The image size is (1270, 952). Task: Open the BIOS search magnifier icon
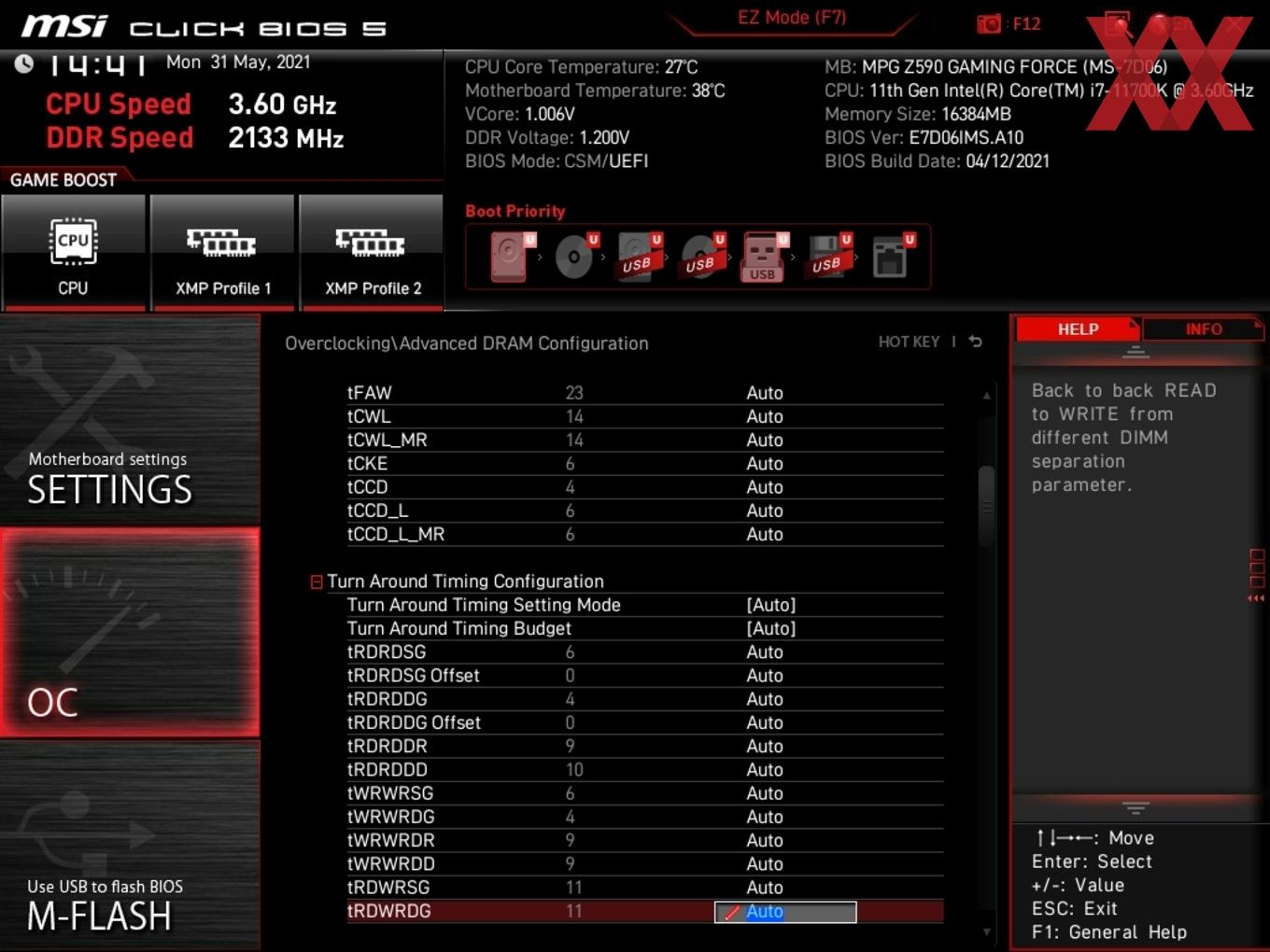(x=1118, y=24)
